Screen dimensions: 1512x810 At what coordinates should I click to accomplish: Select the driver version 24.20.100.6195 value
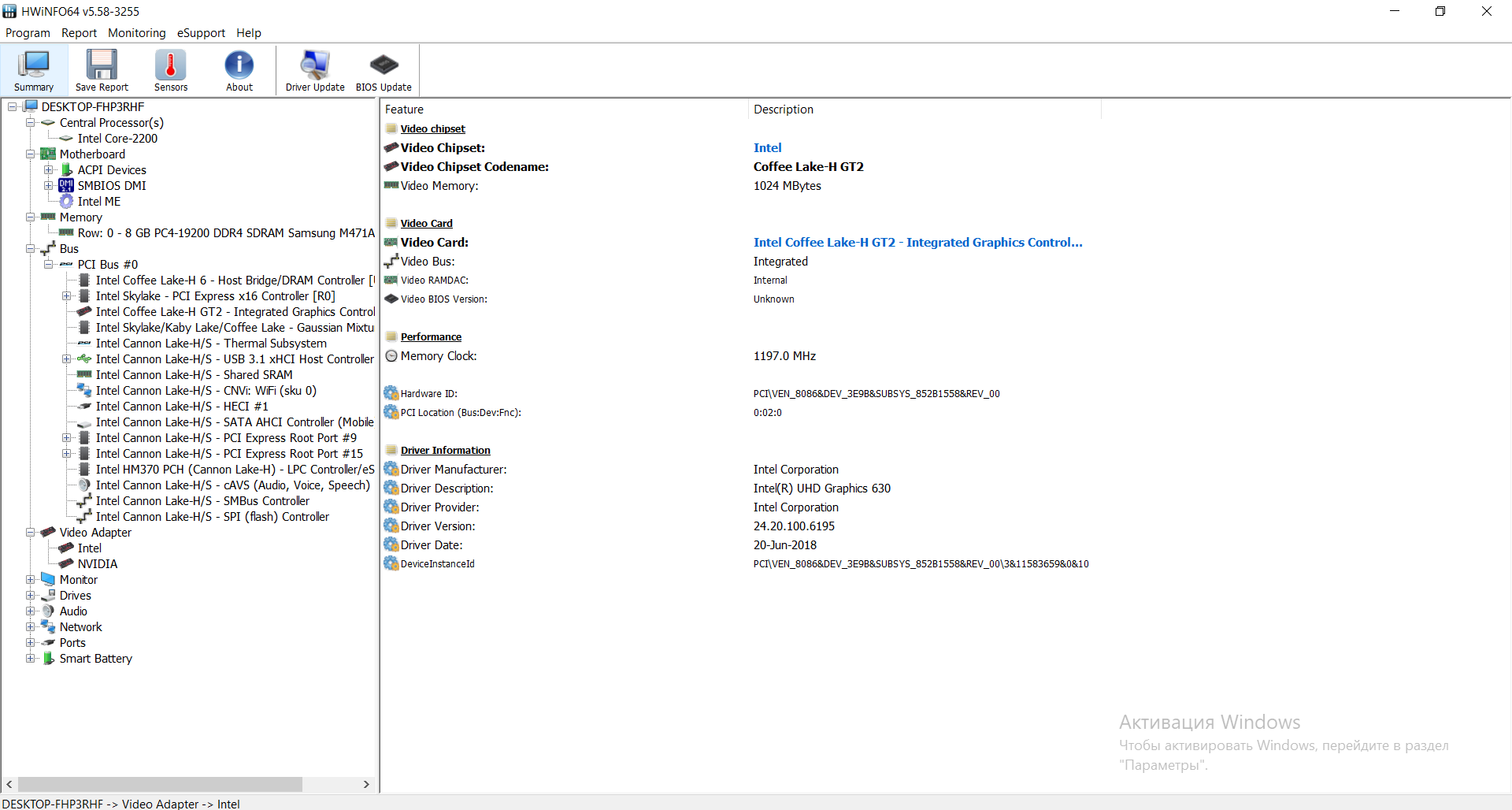794,526
